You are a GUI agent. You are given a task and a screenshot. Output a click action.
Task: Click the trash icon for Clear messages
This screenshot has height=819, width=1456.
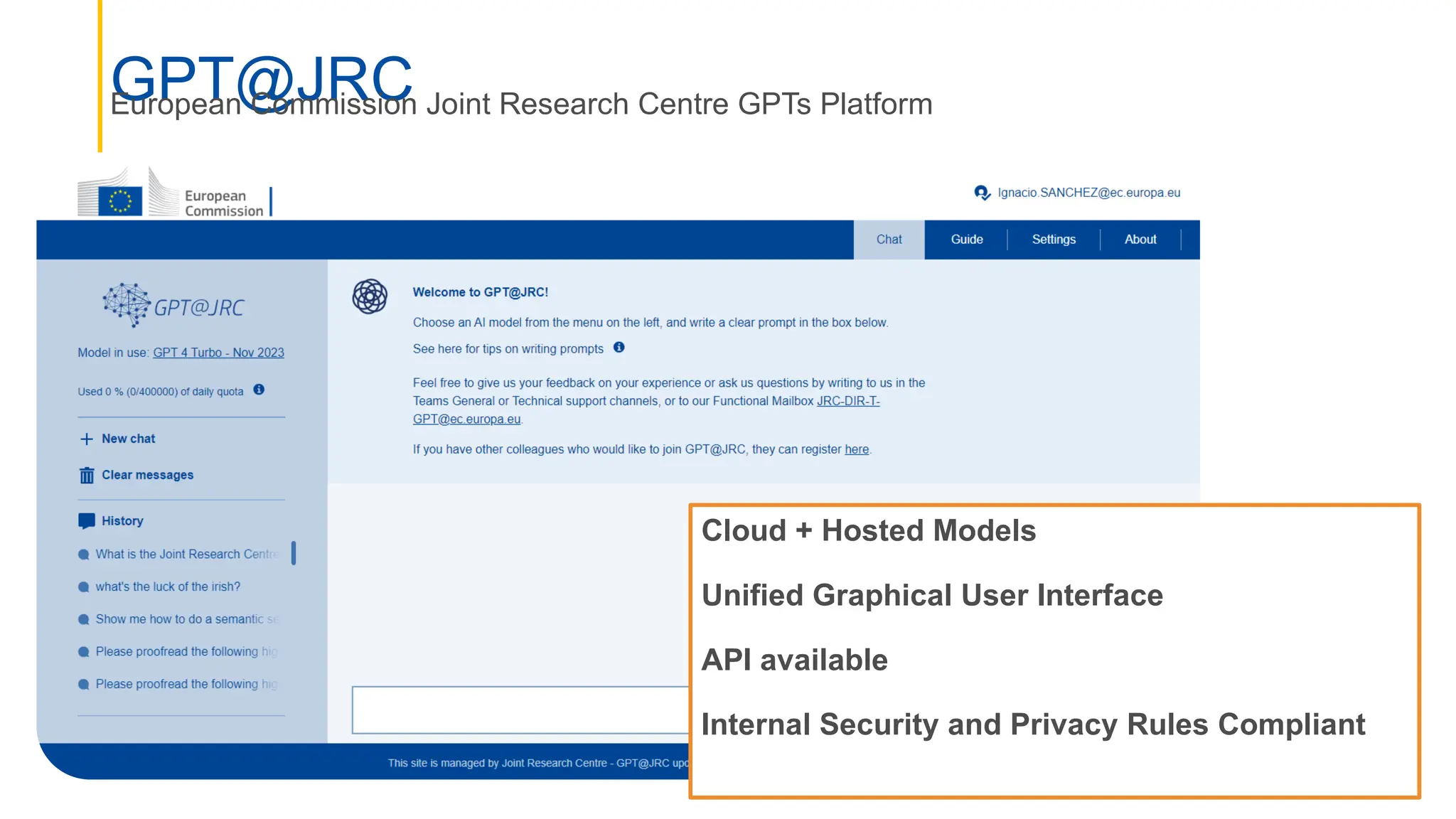87,476
